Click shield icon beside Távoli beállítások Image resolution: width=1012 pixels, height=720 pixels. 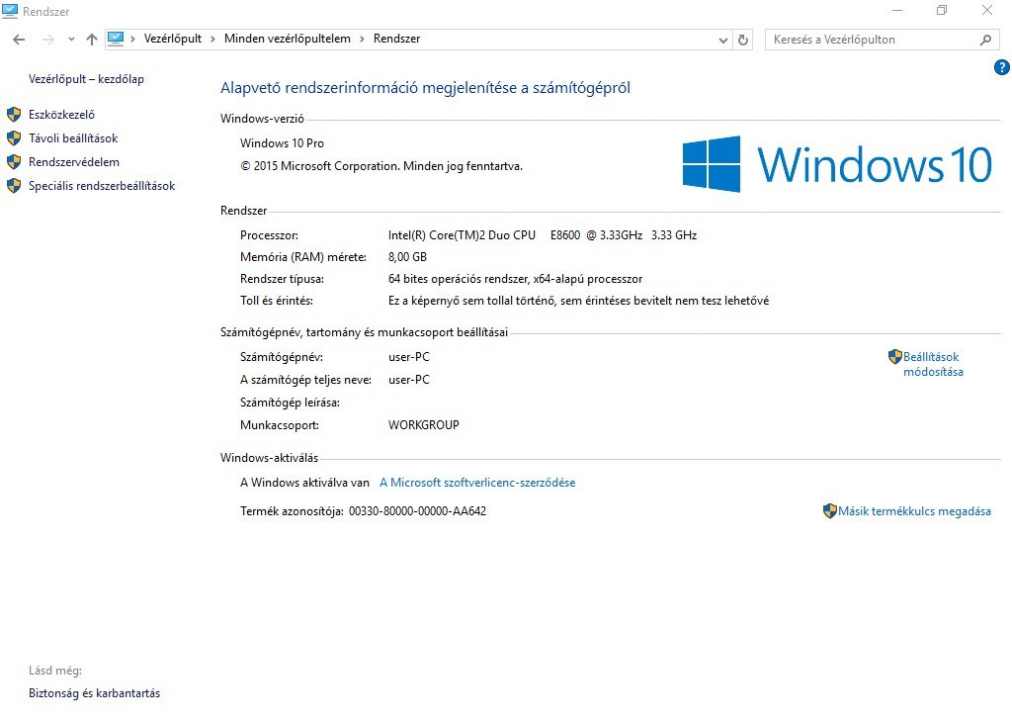point(14,138)
